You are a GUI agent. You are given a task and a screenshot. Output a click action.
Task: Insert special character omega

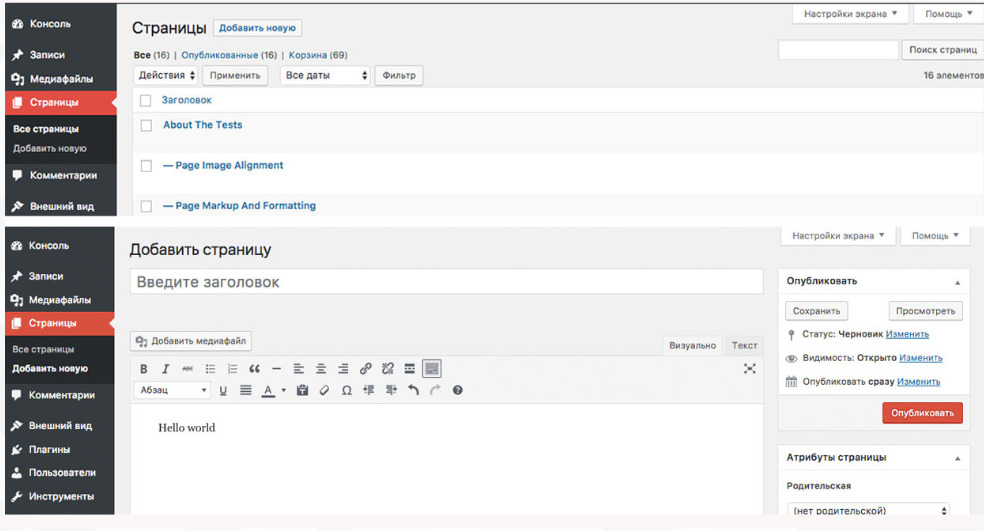coord(346,390)
